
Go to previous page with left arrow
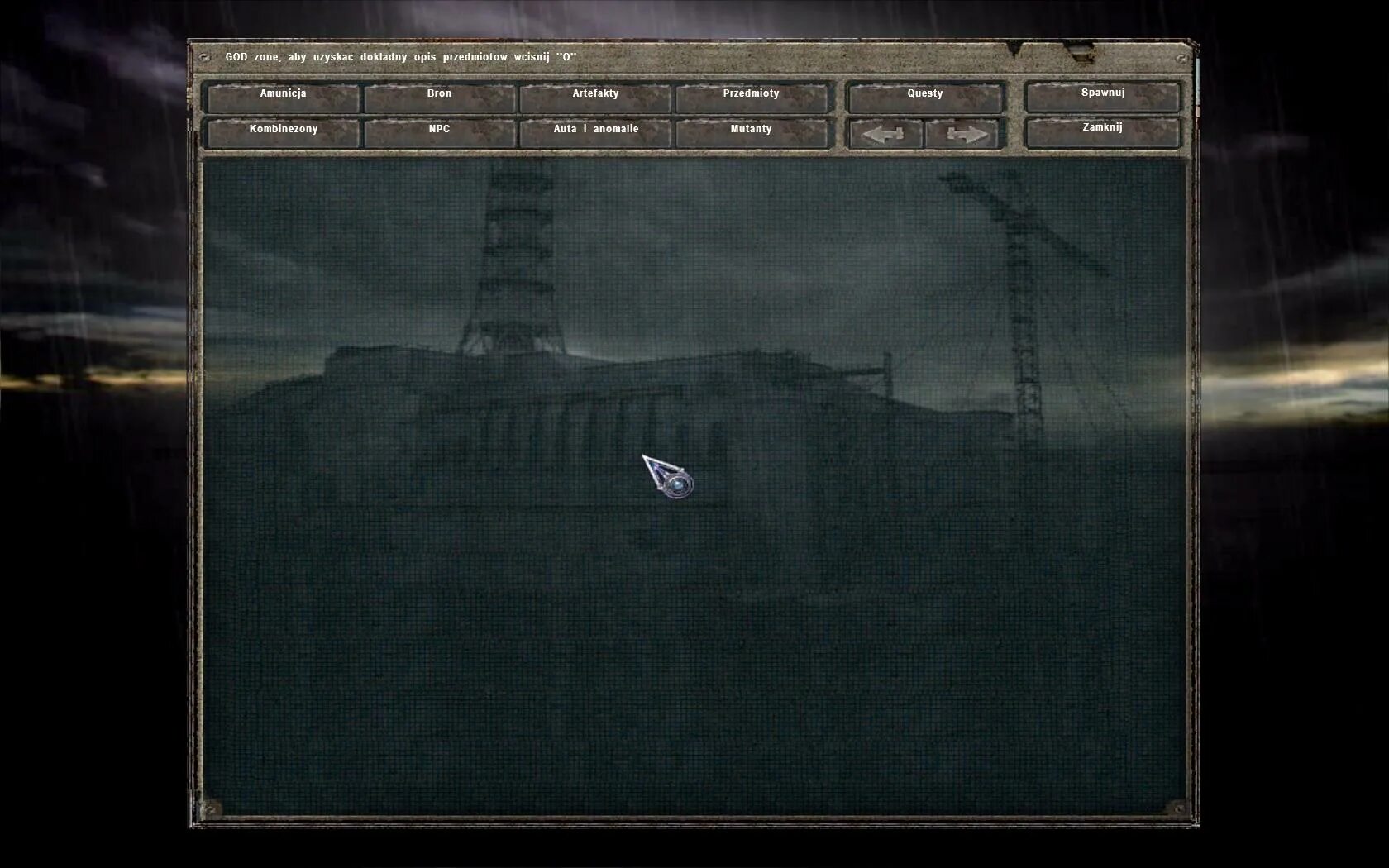pos(885,134)
